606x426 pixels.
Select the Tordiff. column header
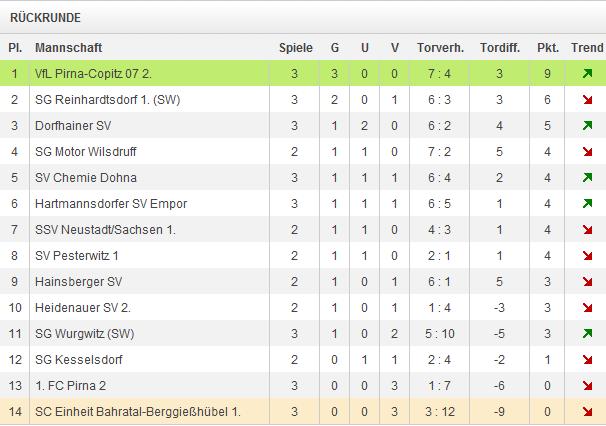[500, 48]
